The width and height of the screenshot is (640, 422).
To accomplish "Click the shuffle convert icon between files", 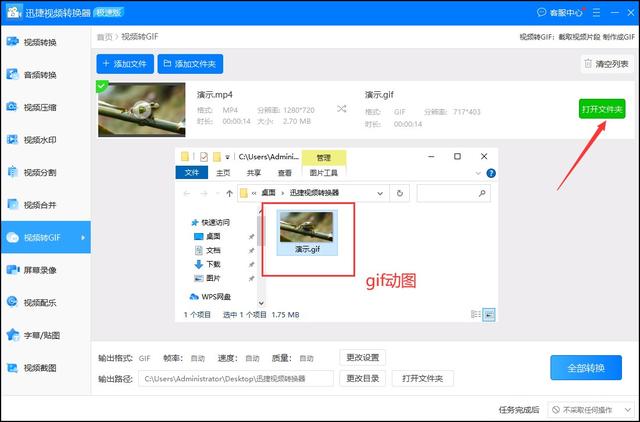I will [x=342, y=109].
